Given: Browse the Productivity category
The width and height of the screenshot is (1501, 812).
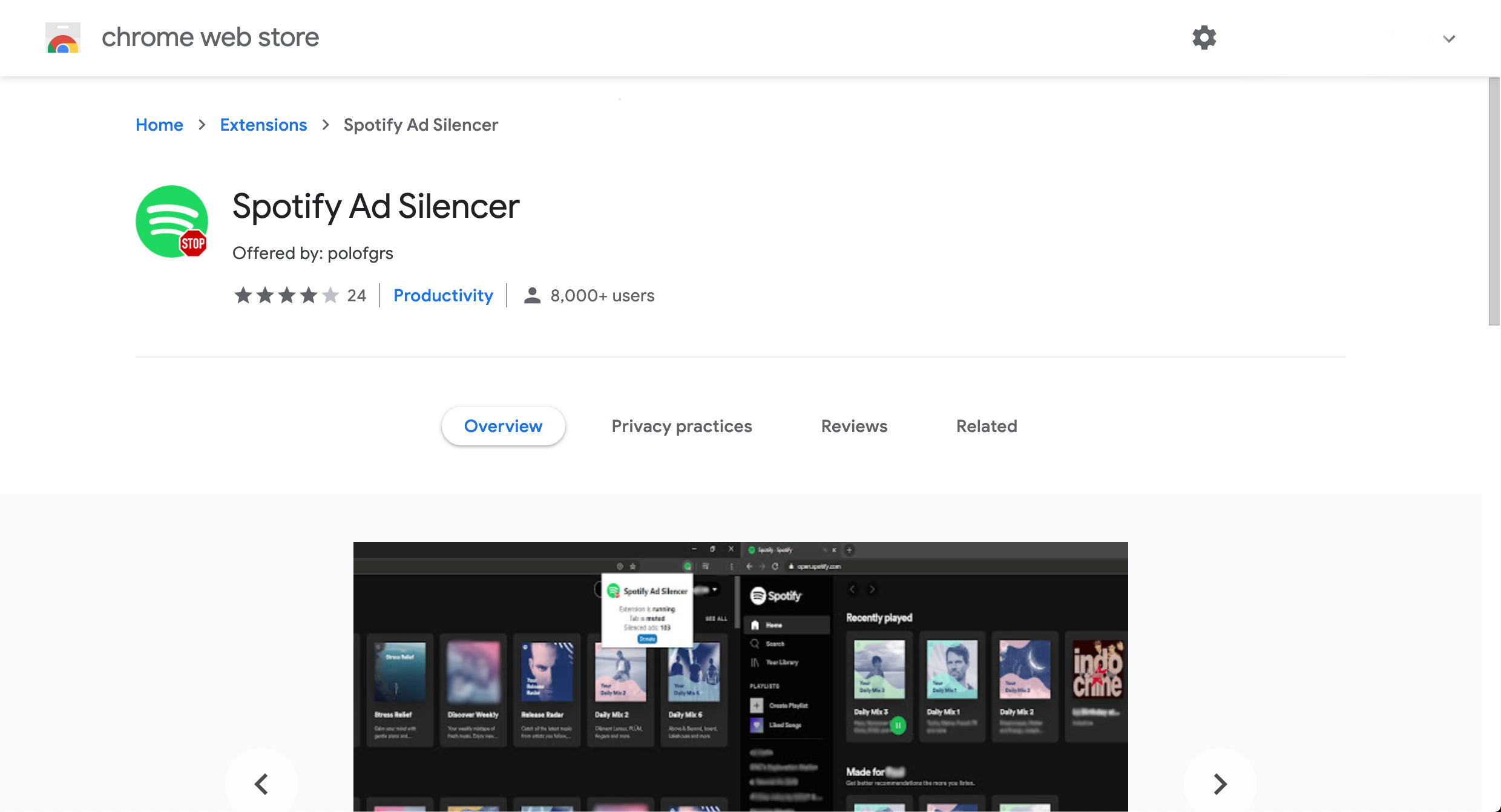Looking at the screenshot, I should [443, 295].
